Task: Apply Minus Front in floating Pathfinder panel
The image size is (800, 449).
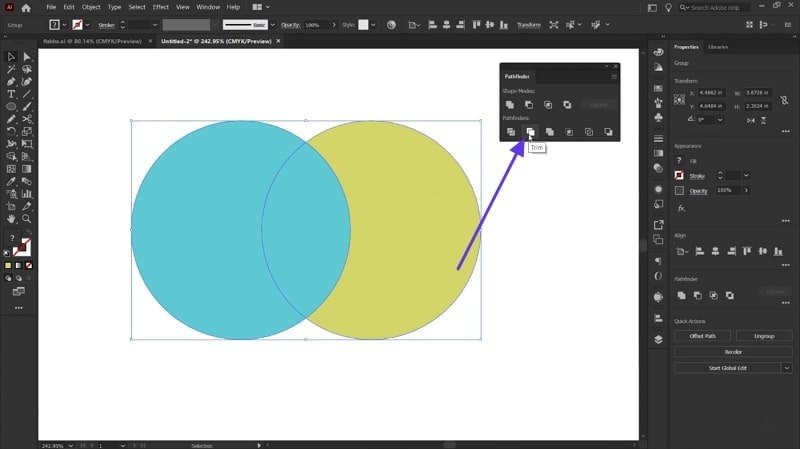Action: point(529,105)
